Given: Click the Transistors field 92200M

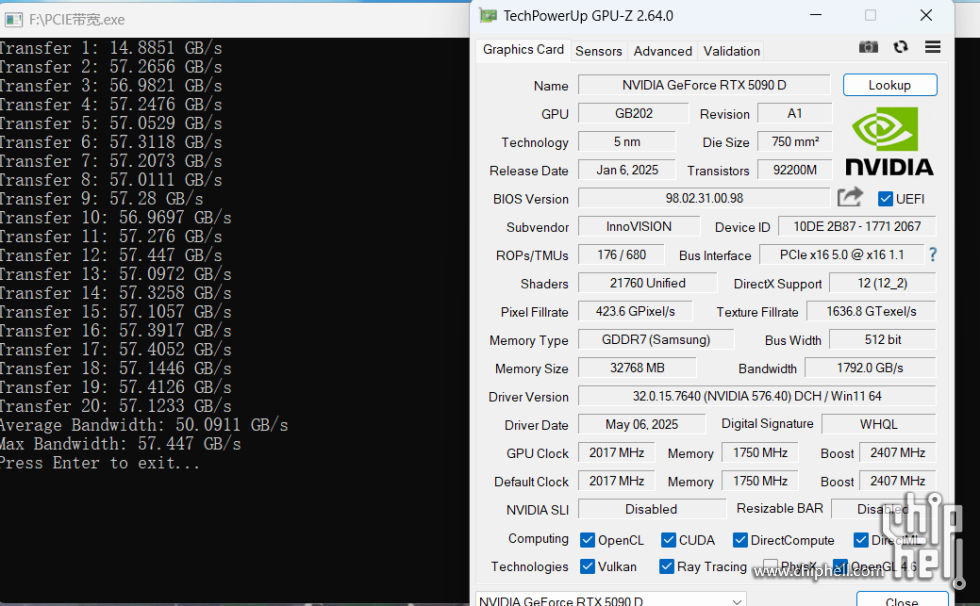Looking at the screenshot, I should (794, 170).
